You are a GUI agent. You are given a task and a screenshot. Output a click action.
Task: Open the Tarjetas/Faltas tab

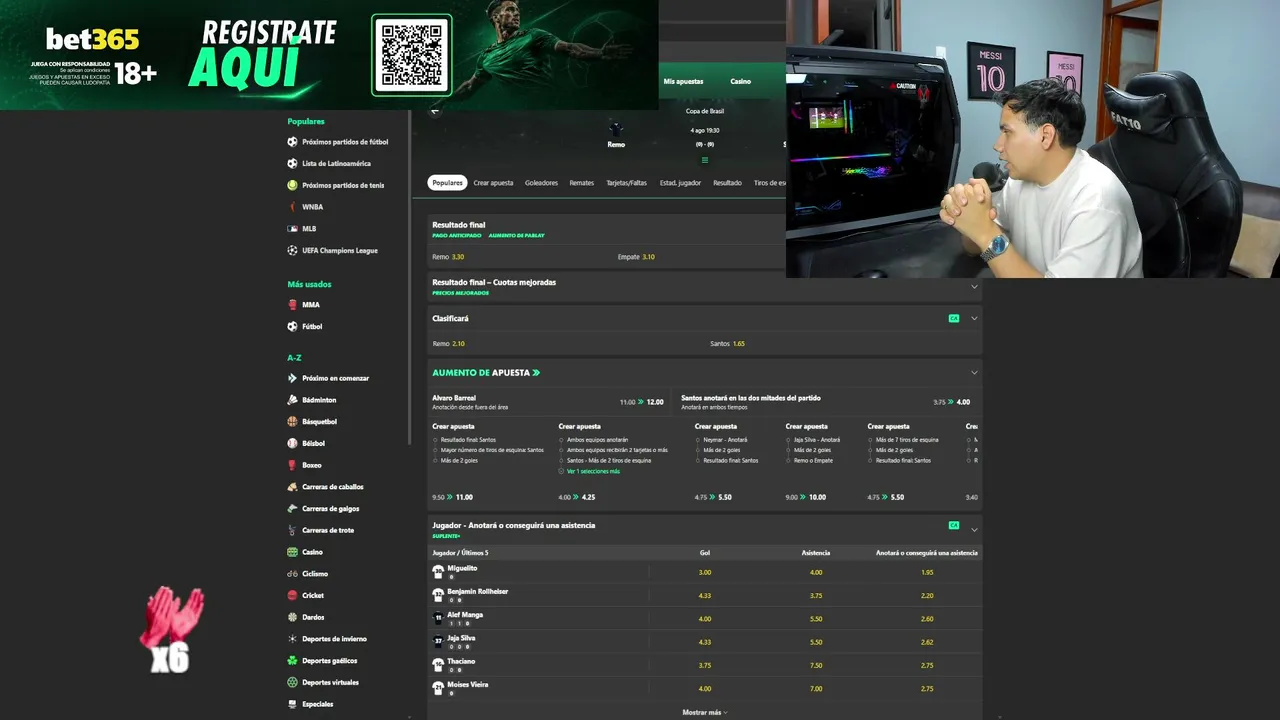[x=627, y=183]
